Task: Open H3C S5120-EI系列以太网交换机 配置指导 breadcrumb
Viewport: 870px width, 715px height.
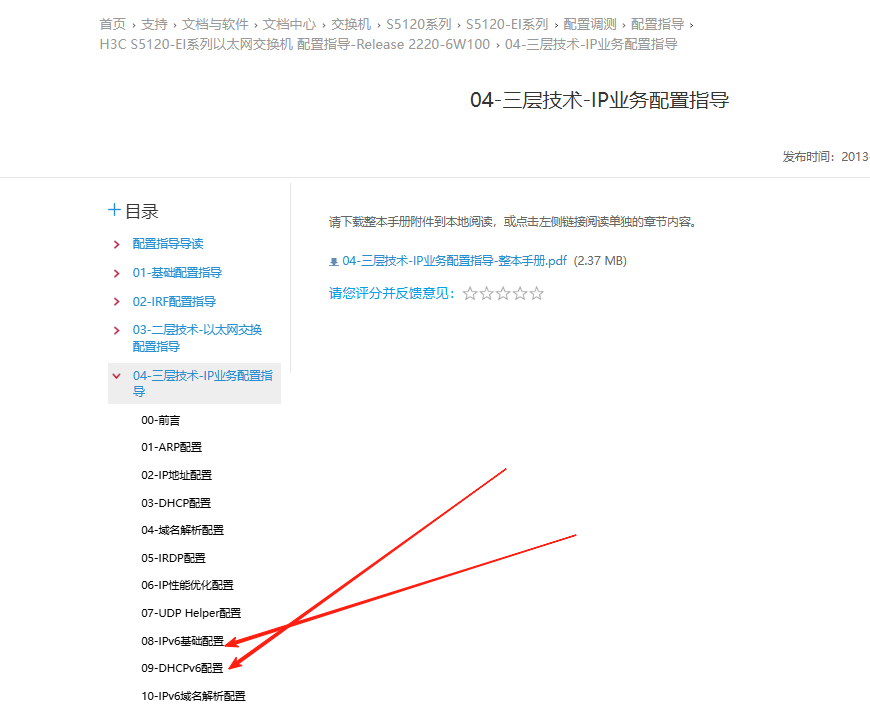Action: click(x=295, y=44)
